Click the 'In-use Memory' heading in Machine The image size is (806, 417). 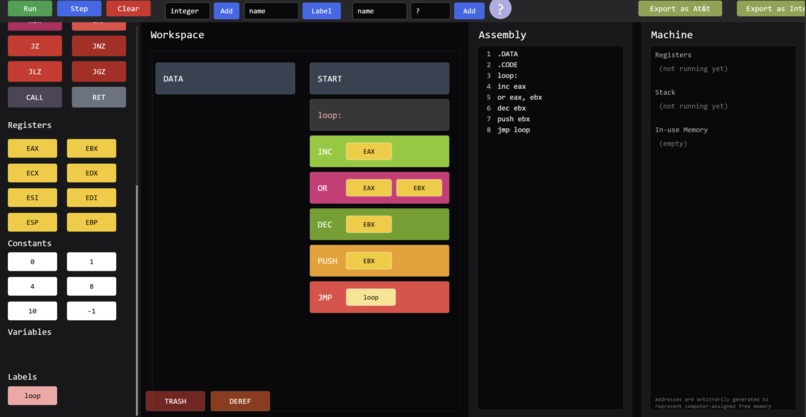pos(681,130)
